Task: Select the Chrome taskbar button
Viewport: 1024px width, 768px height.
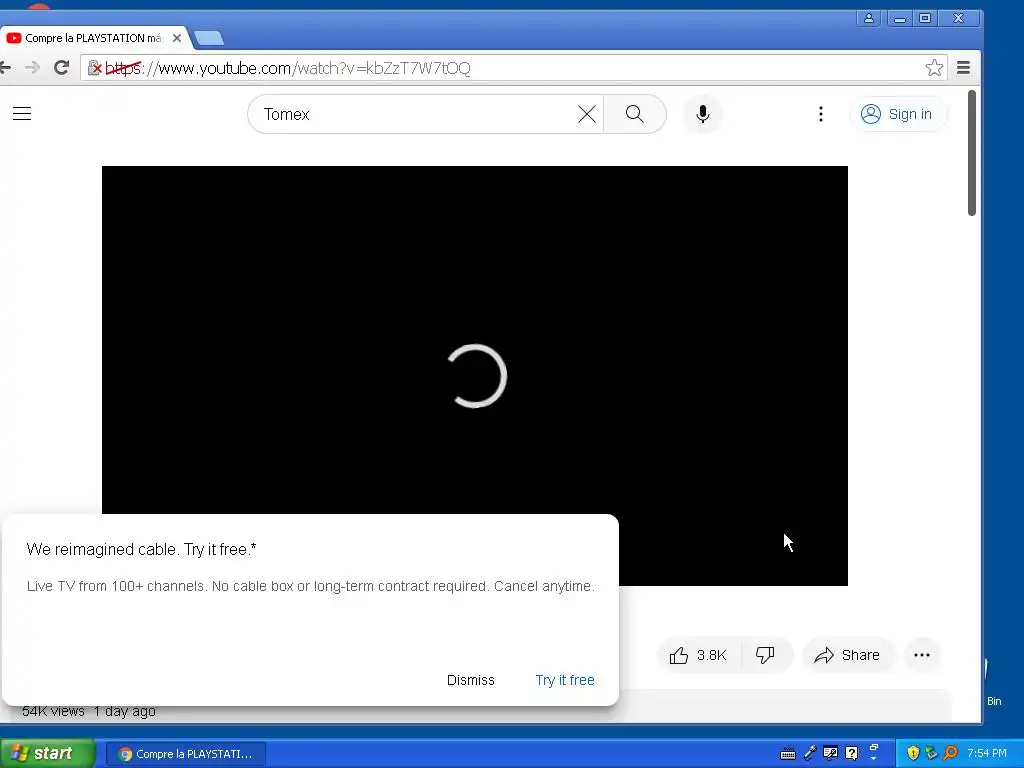Action: click(186, 754)
